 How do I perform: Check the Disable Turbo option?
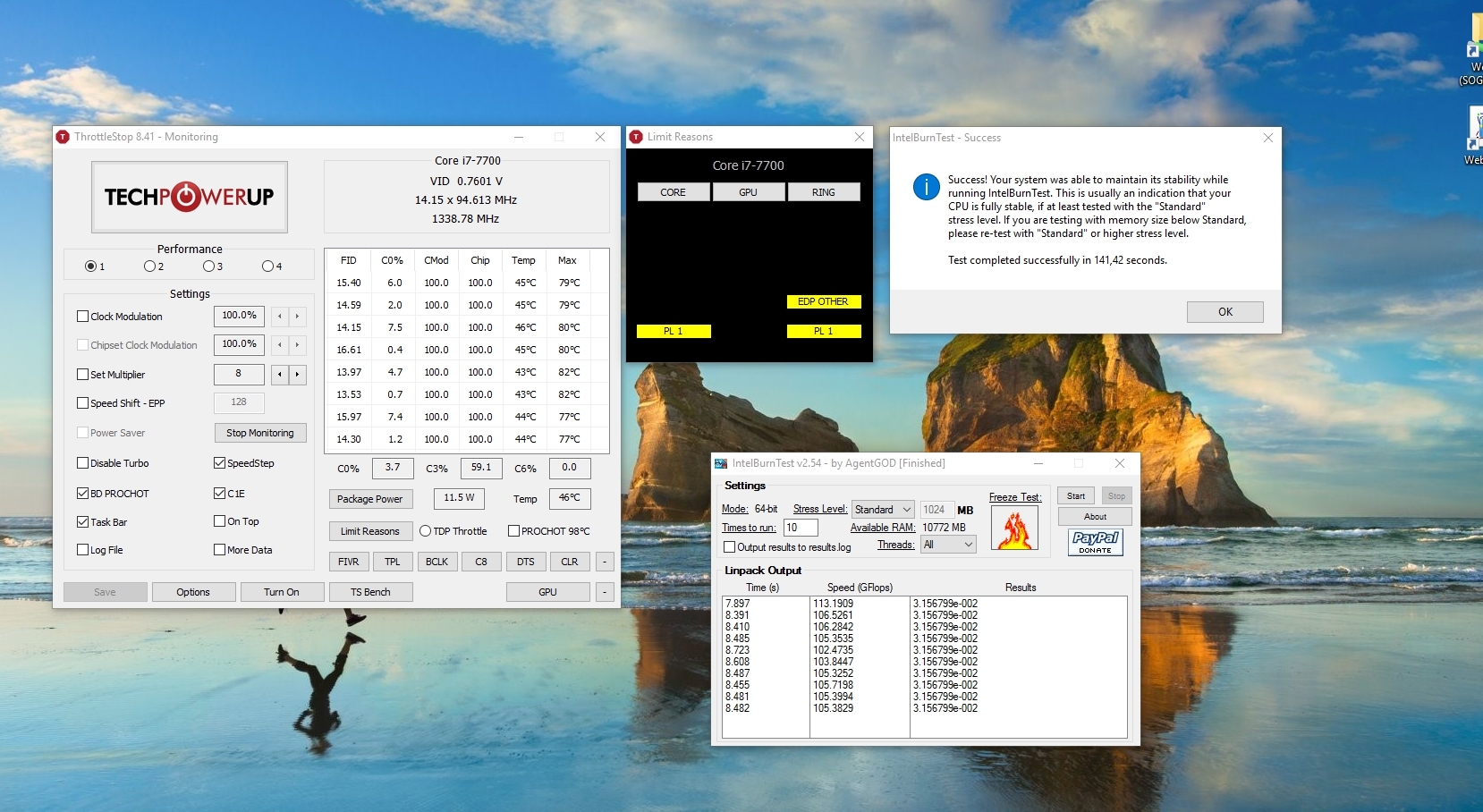pos(83,463)
